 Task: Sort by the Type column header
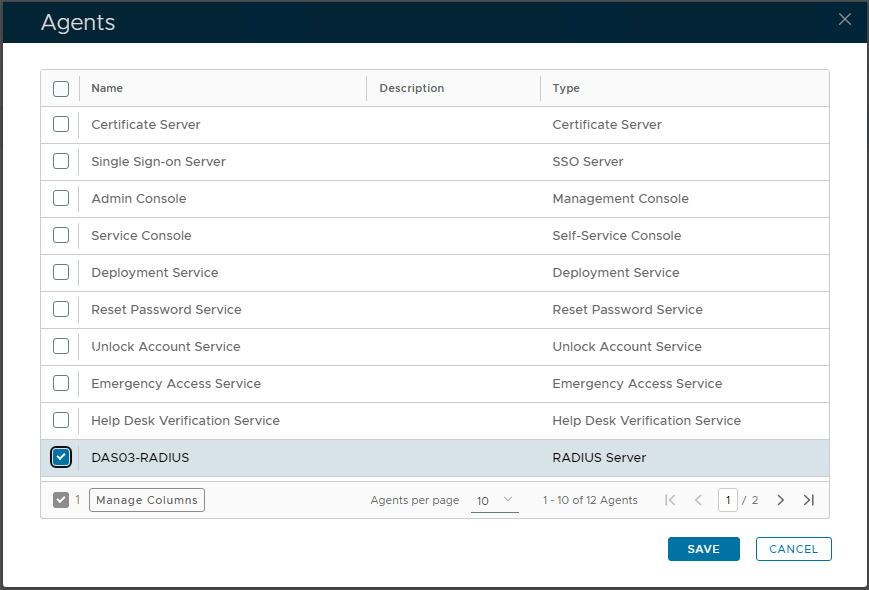[x=566, y=88]
